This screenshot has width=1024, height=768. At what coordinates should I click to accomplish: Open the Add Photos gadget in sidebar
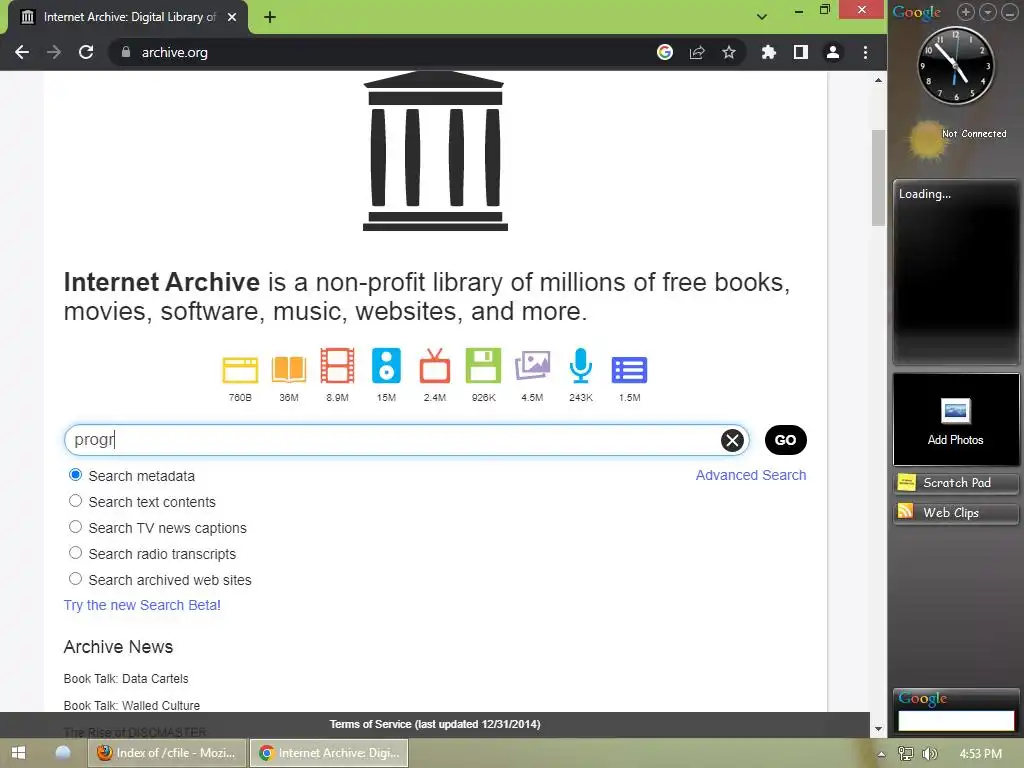tap(955, 420)
